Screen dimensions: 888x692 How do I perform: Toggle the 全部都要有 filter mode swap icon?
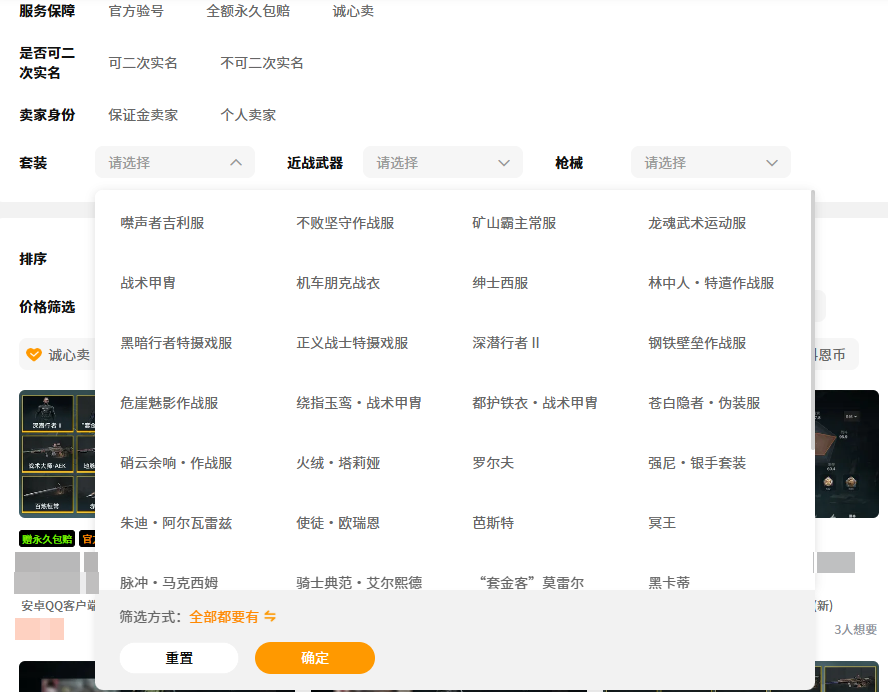[x=270, y=617]
